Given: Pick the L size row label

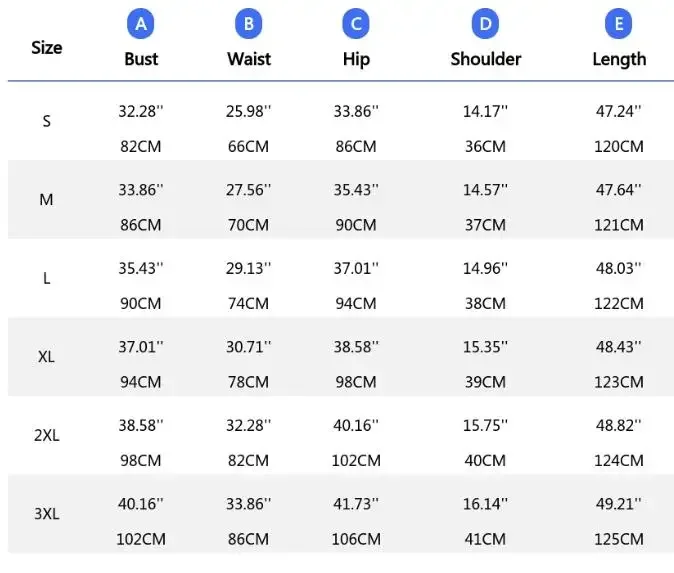Looking at the screenshot, I should pyautogui.click(x=46, y=278).
